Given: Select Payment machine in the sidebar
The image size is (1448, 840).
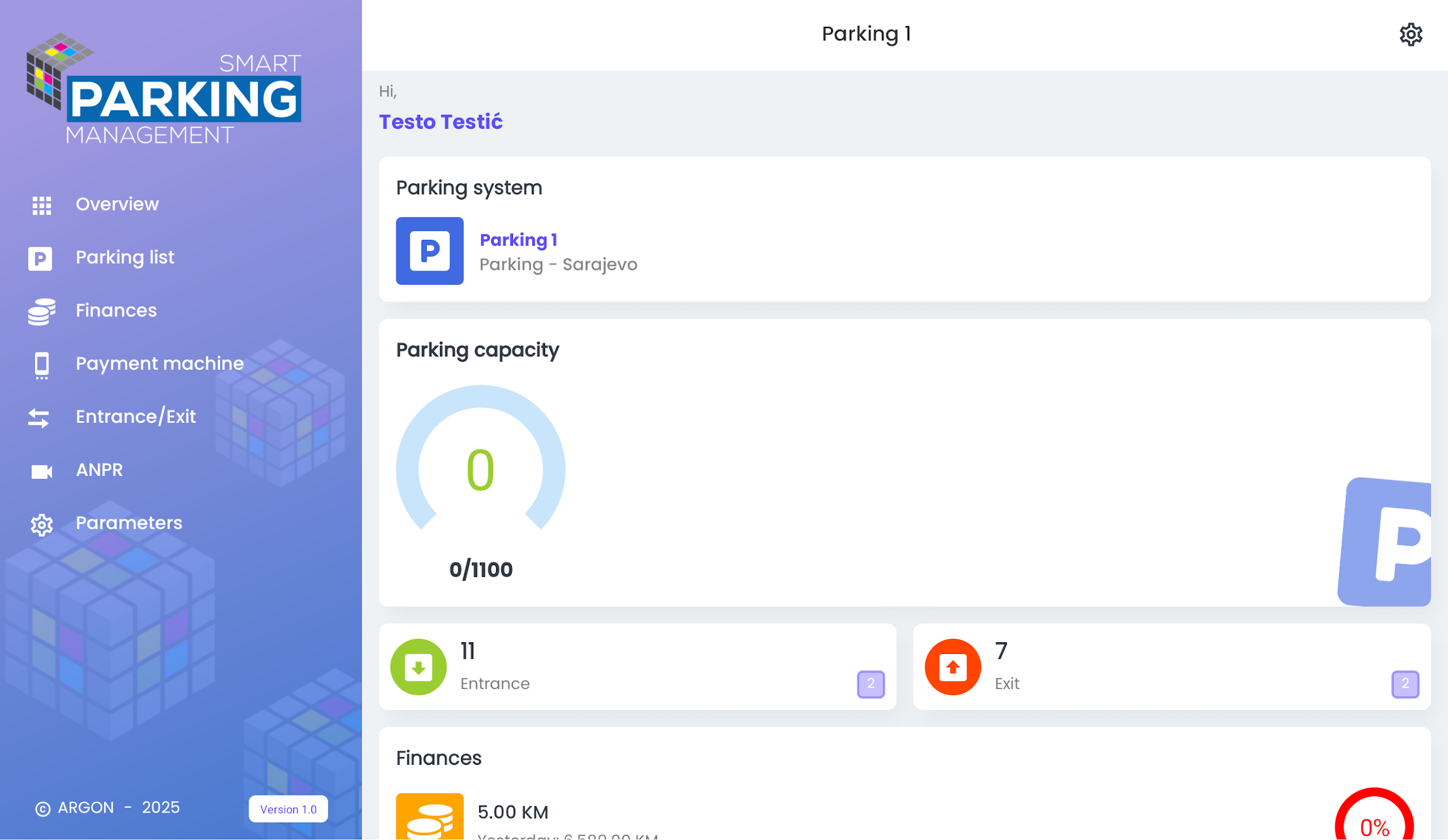Looking at the screenshot, I should [x=159, y=363].
